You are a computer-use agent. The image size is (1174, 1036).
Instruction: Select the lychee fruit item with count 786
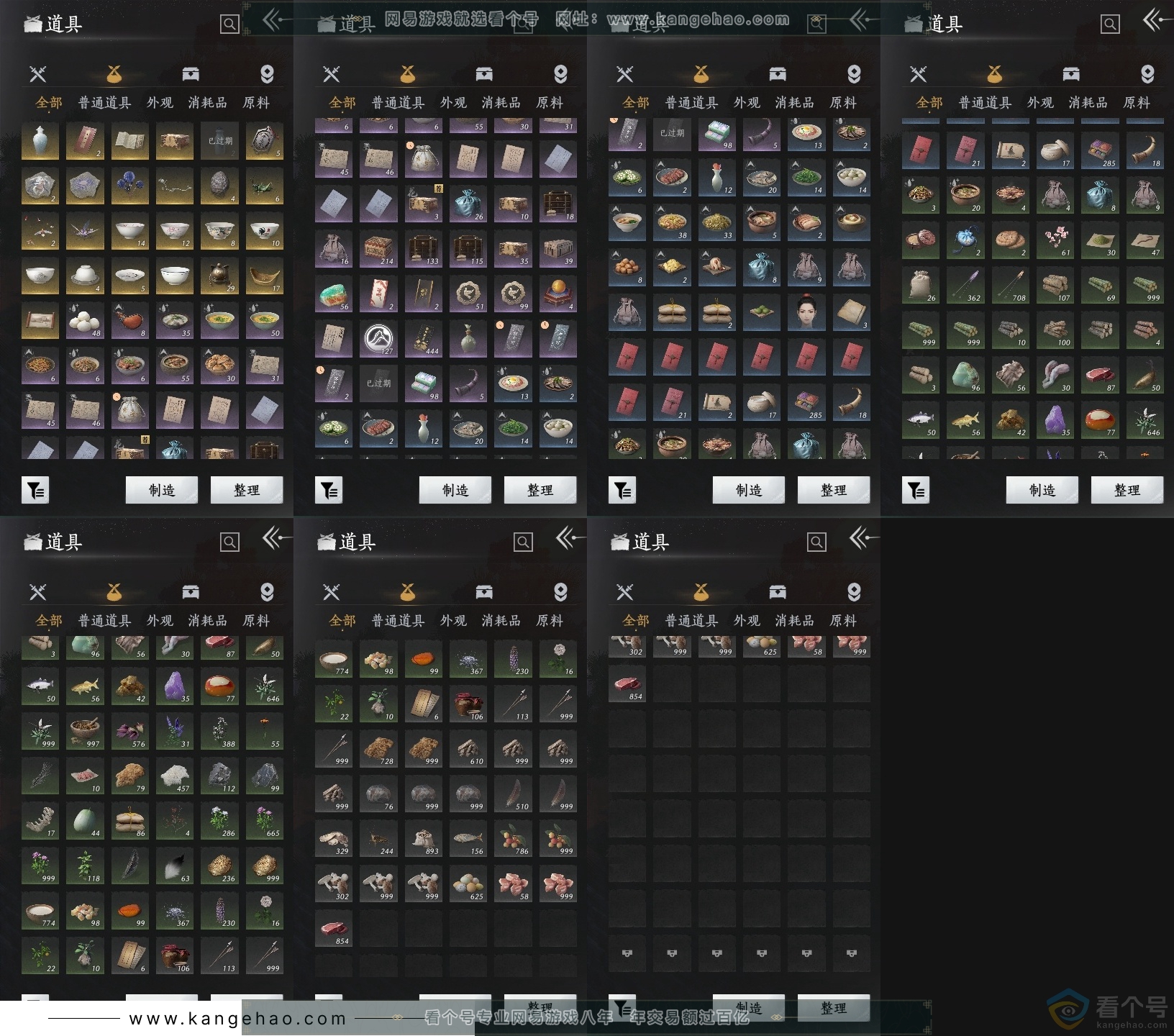pos(513,838)
